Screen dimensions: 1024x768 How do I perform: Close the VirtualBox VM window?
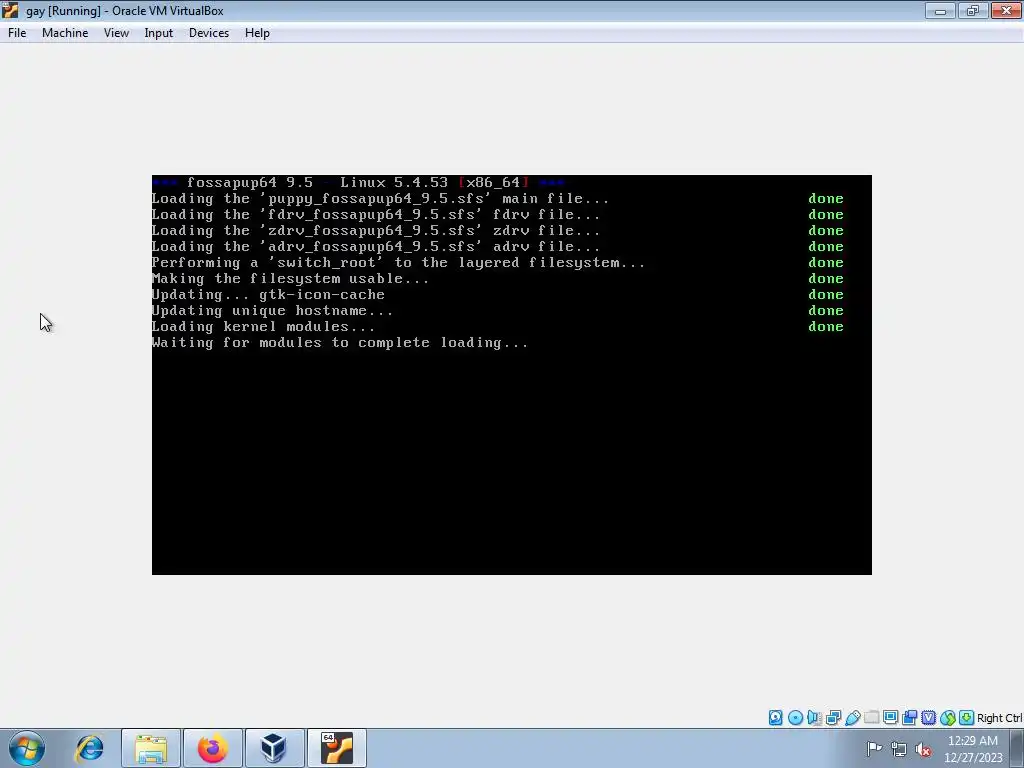[1006, 10]
